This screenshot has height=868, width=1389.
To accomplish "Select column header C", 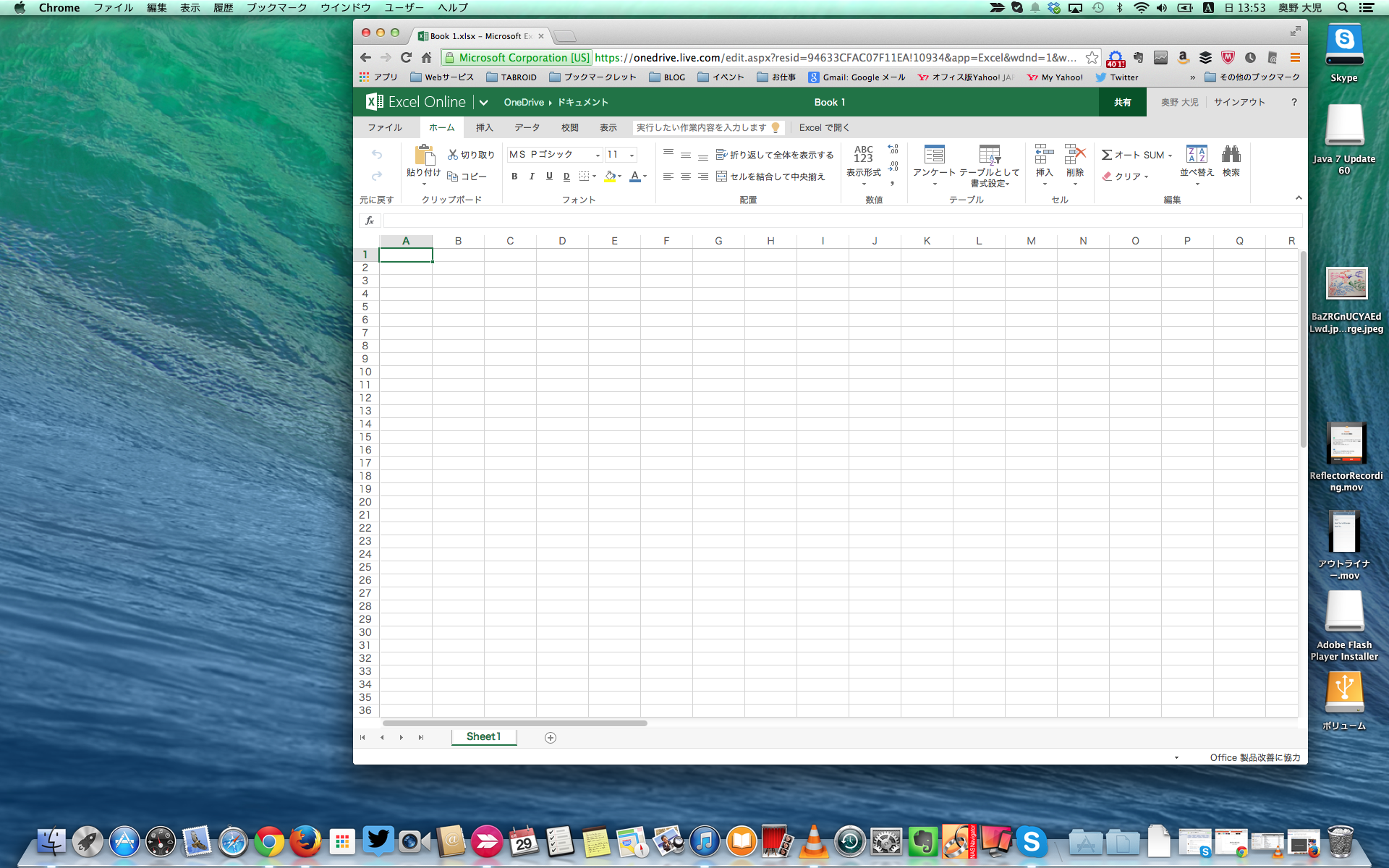I will coord(510,241).
